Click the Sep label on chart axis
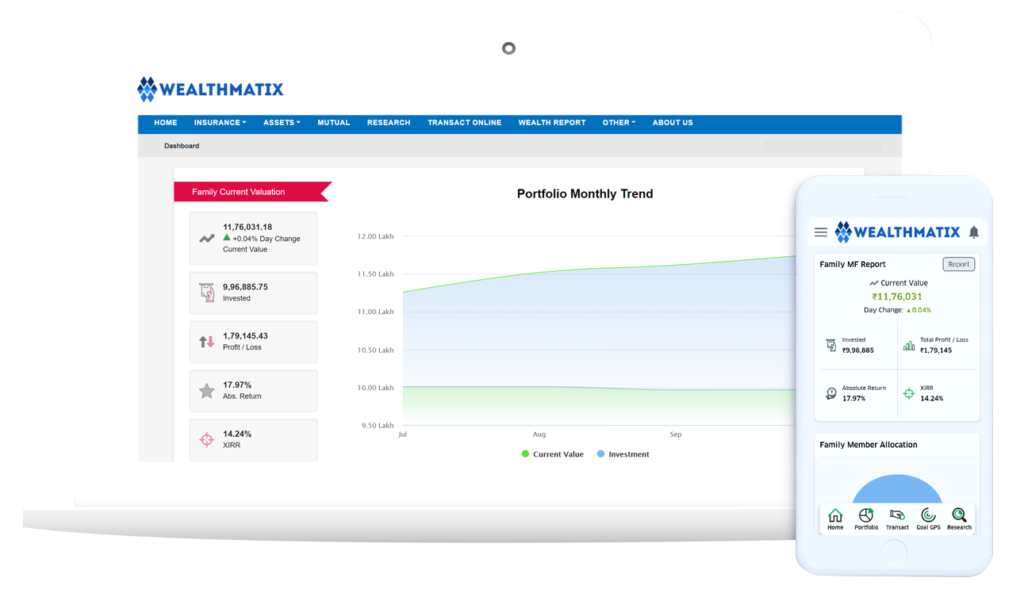The height and width of the screenshot is (597, 1024). click(675, 434)
